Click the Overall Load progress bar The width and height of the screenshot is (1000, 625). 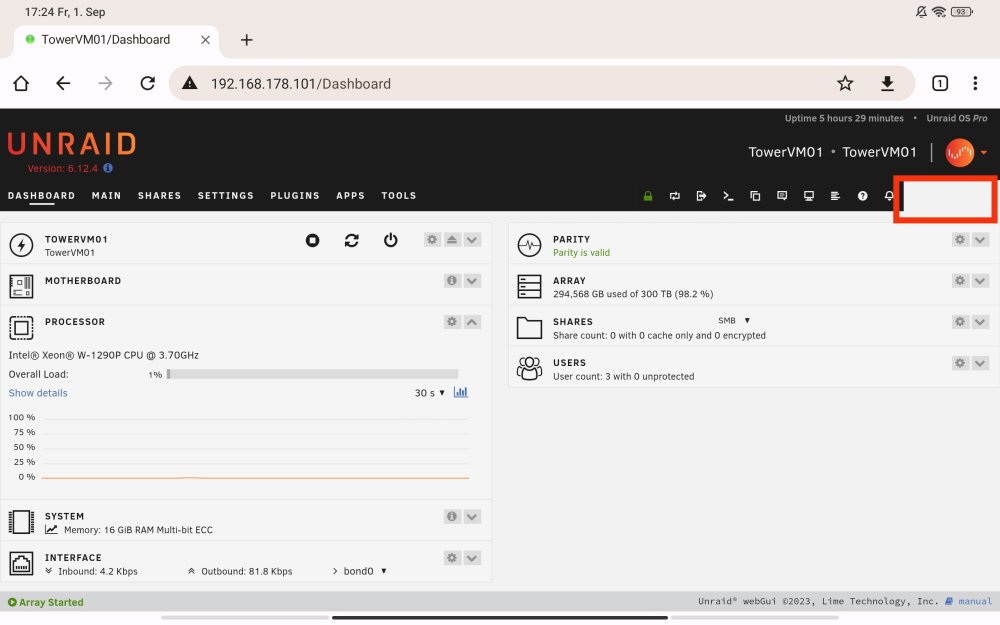[312, 374]
